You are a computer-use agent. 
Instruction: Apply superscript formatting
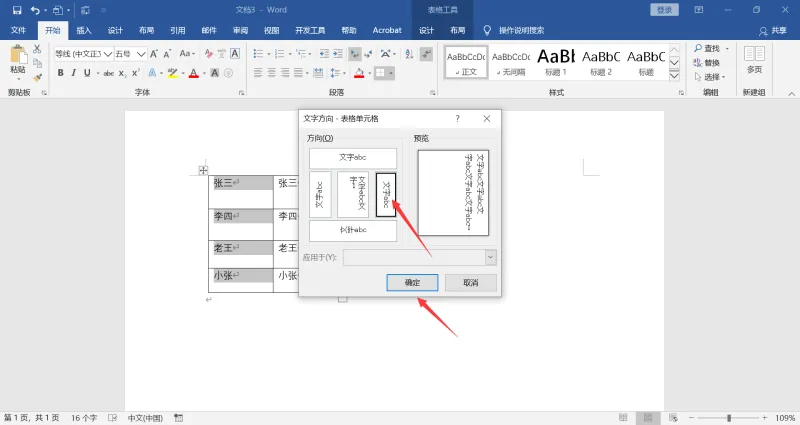pyautogui.click(x=136, y=73)
